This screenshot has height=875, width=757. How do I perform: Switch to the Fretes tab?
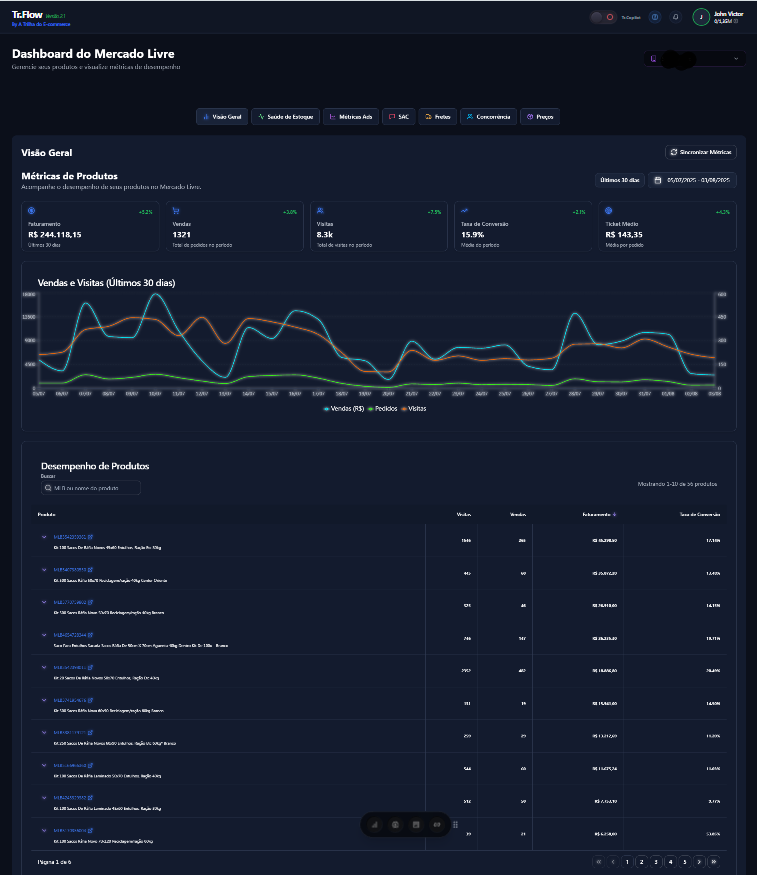point(438,117)
